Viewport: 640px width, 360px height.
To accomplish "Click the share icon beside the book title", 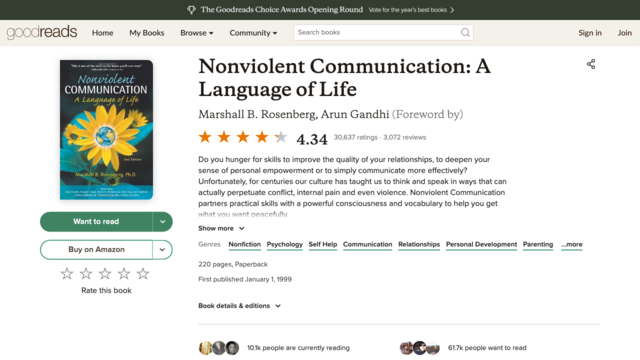I will point(591,64).
